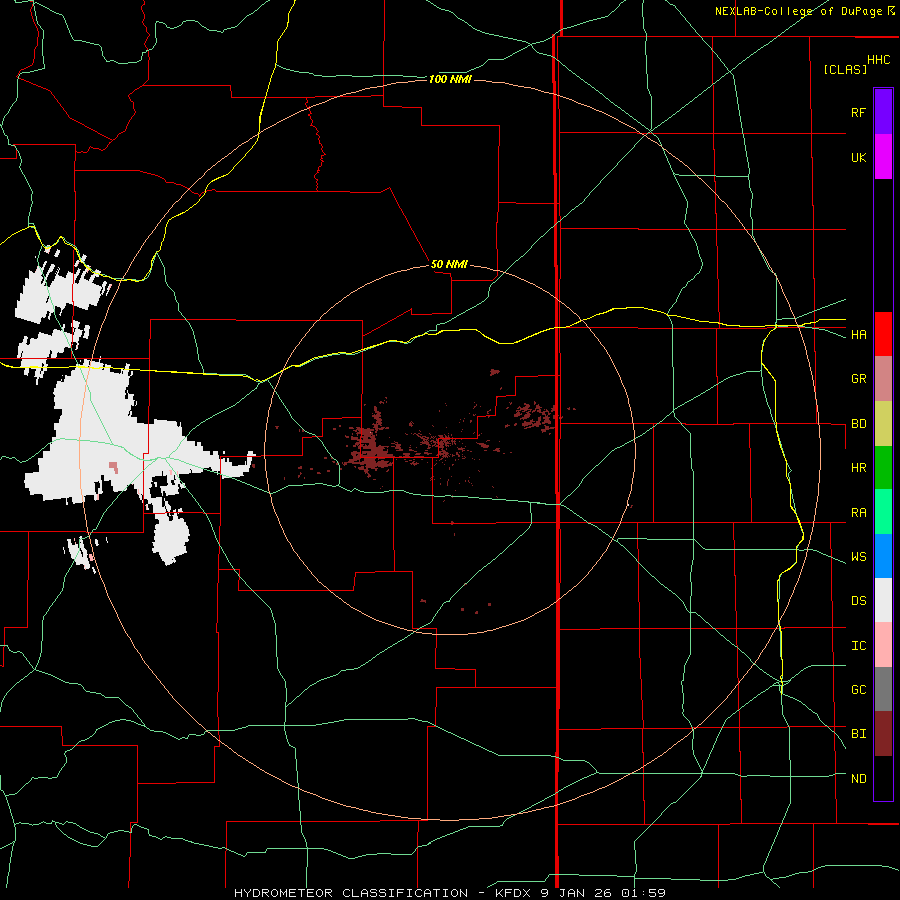
Task: Click the white DS color swatch
Action: point(883,600)
